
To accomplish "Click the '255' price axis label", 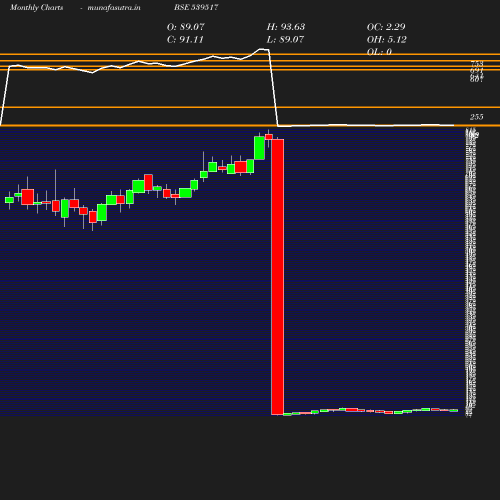I will coord(477,117).
